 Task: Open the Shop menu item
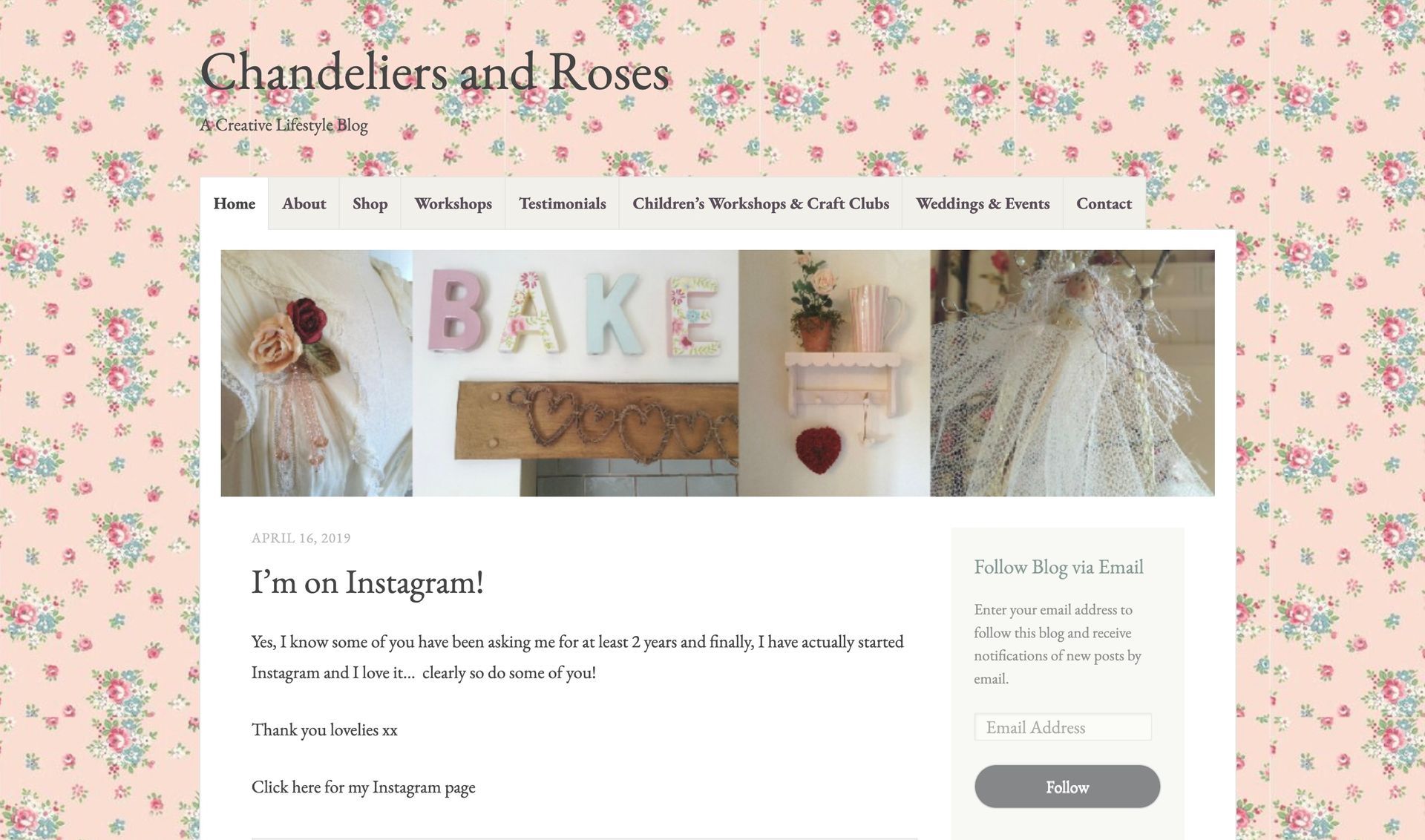click(370, 203)
